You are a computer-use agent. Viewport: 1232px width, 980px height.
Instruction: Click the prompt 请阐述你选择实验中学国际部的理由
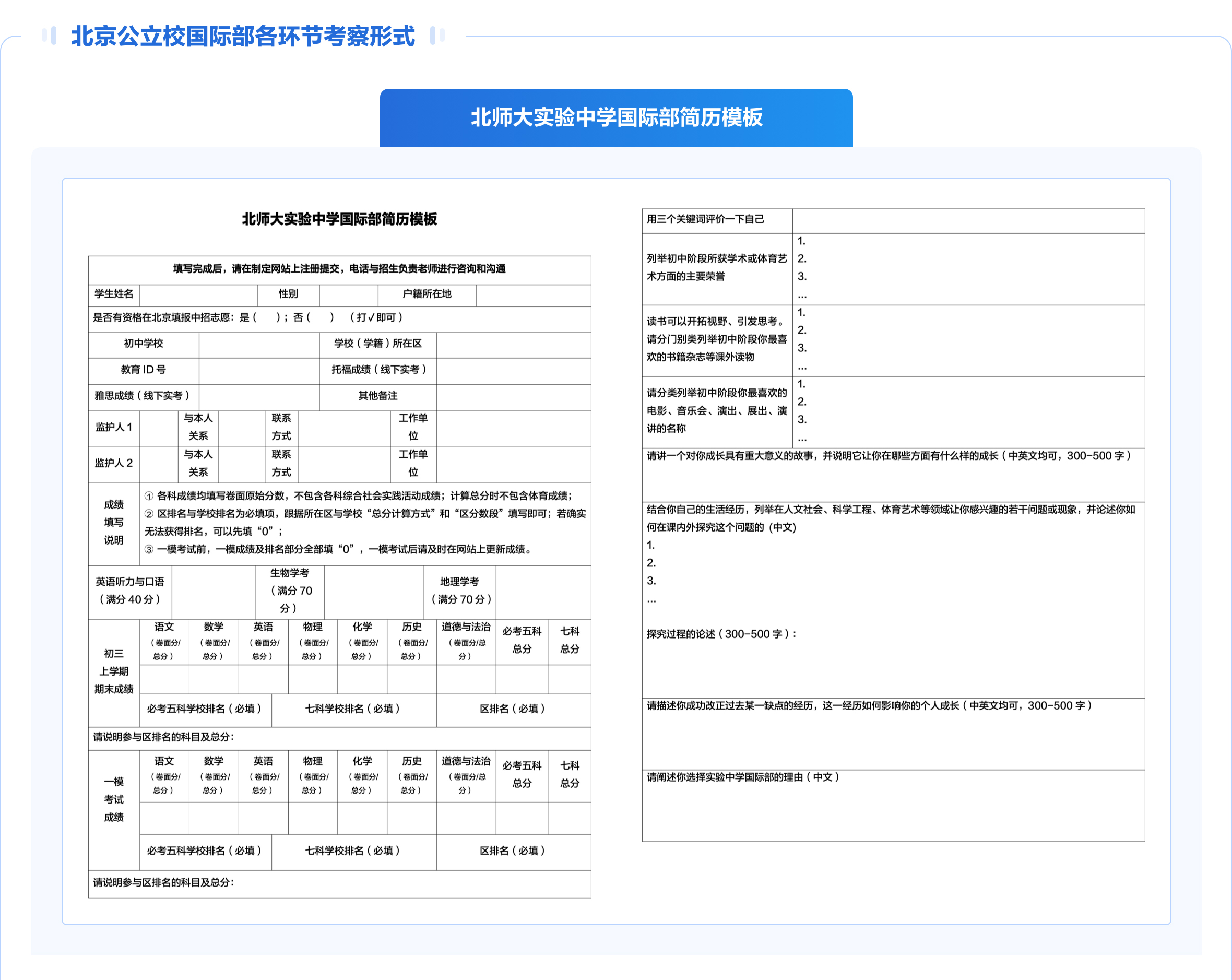click(x=743, y=778)
